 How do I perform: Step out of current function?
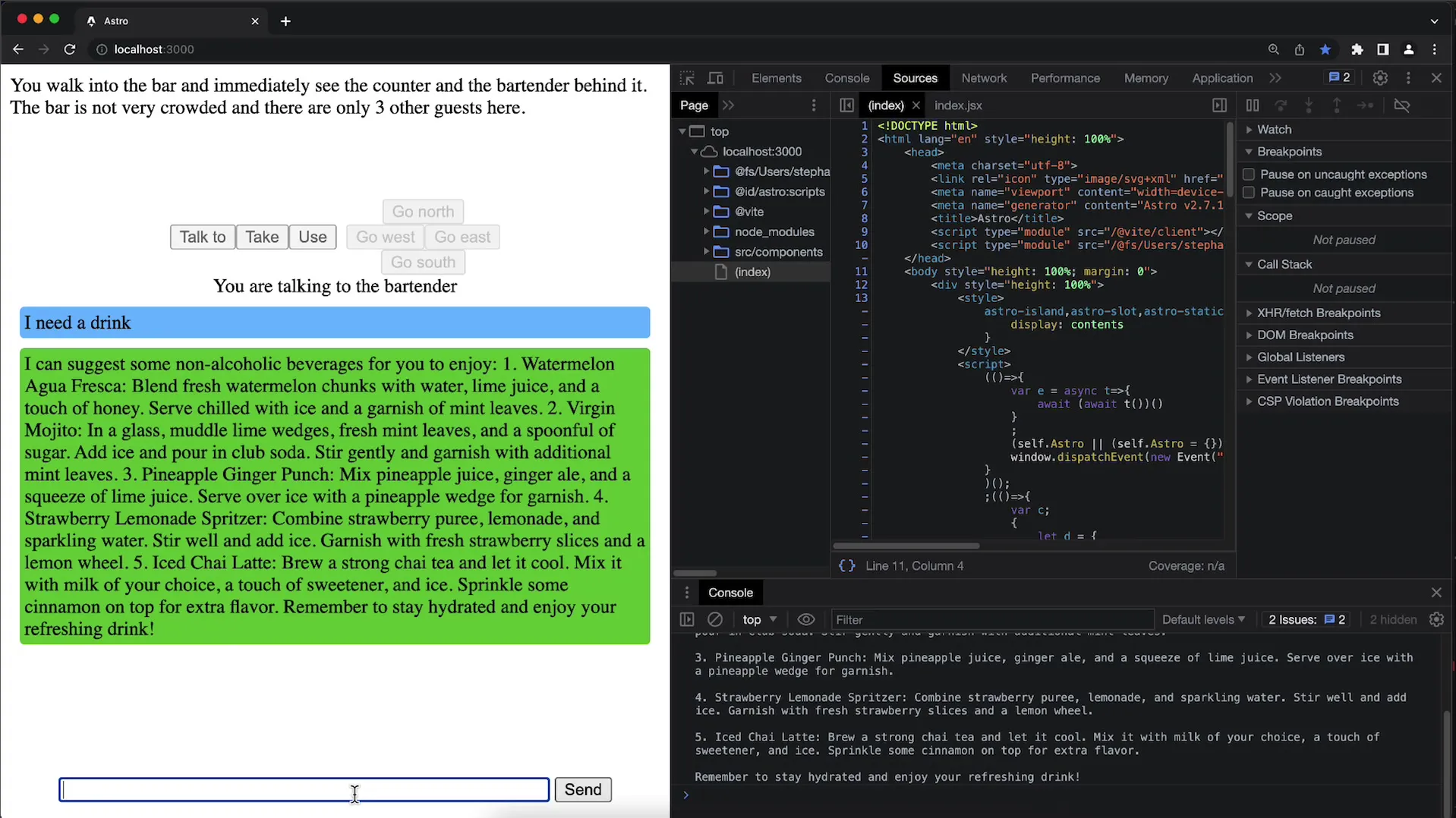pyautogui.click(x=1337, y=105)
